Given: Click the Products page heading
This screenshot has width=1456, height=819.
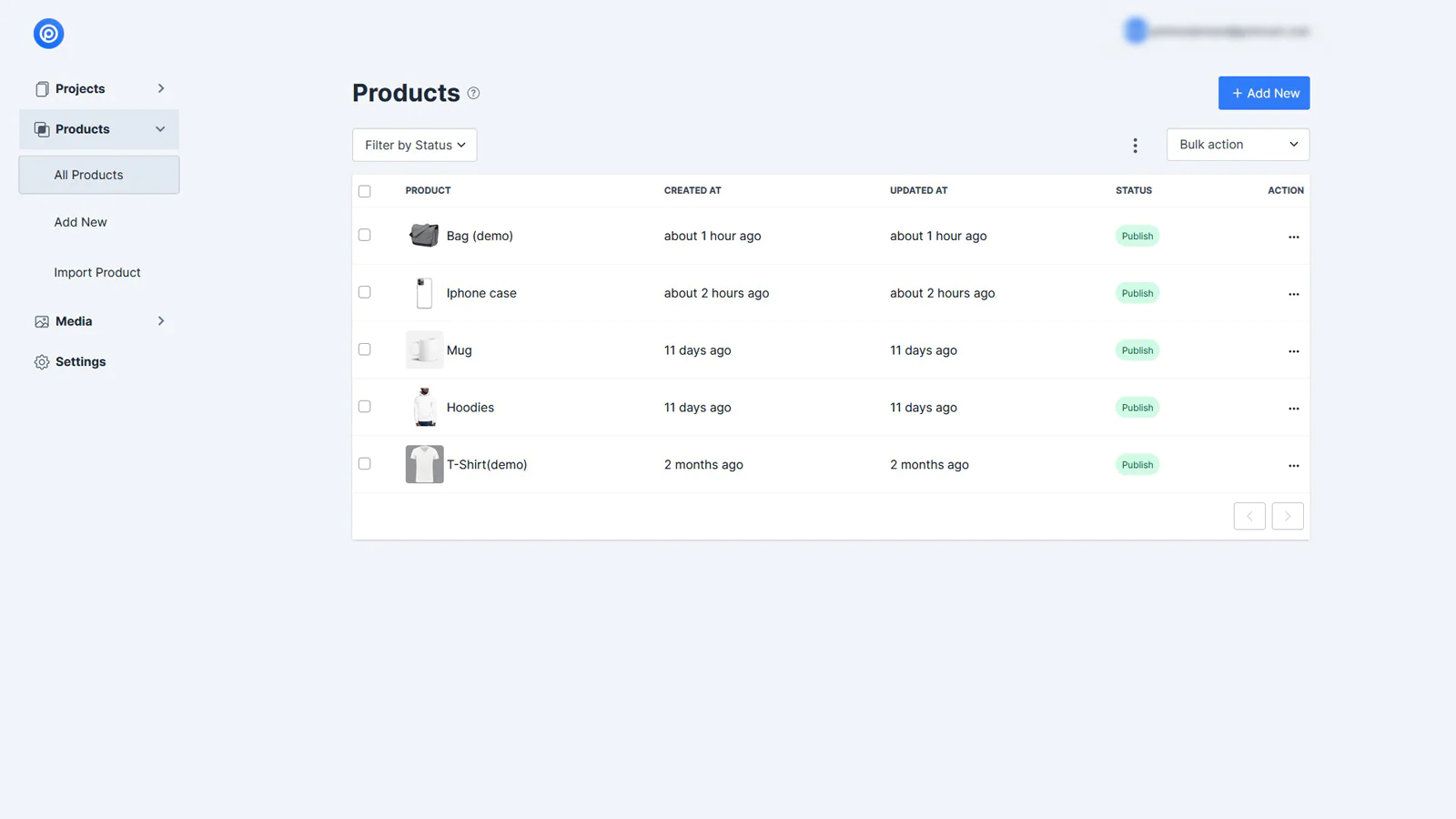Looking at the screenshot, I should click(x=406, y=93).
